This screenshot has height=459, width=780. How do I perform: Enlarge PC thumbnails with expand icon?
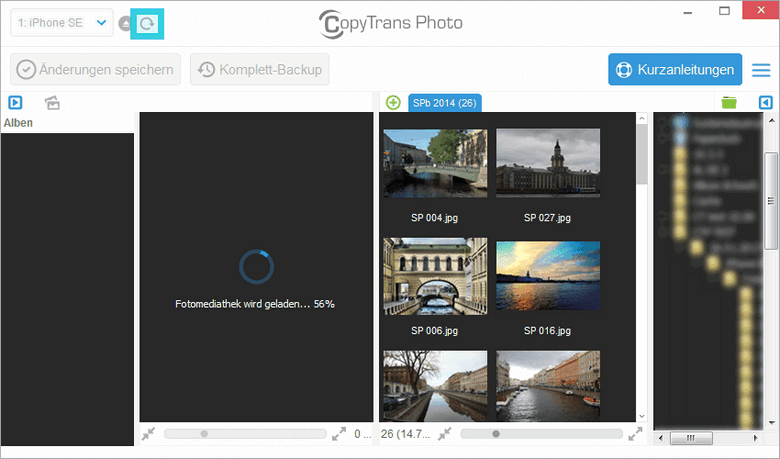click(635, 434)
